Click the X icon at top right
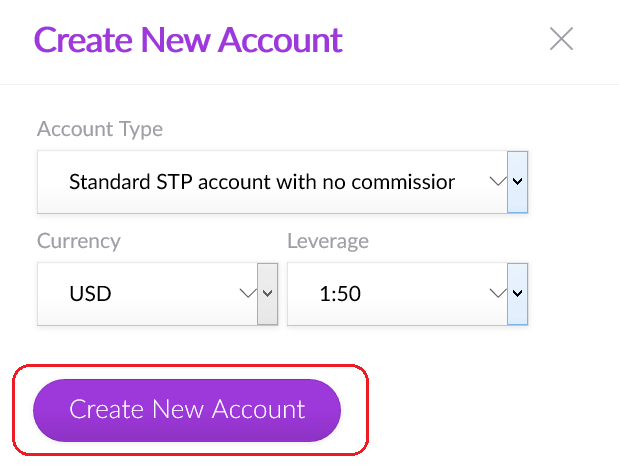619x470 pixels. pyautogui.click(x=561, y=39)
